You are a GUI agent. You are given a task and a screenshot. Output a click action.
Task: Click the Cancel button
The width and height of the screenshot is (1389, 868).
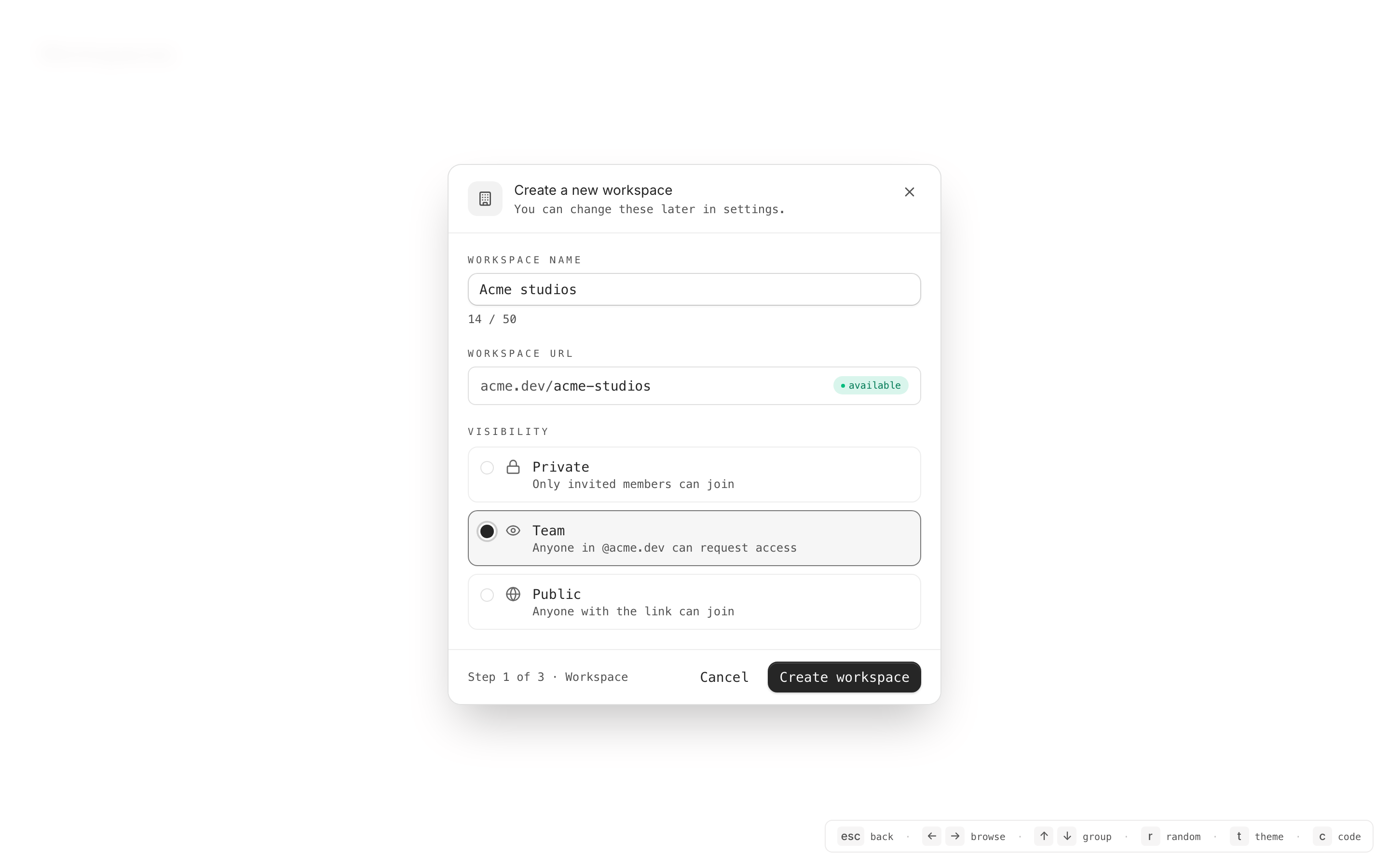pyautogui.click(x=724, y=678)
